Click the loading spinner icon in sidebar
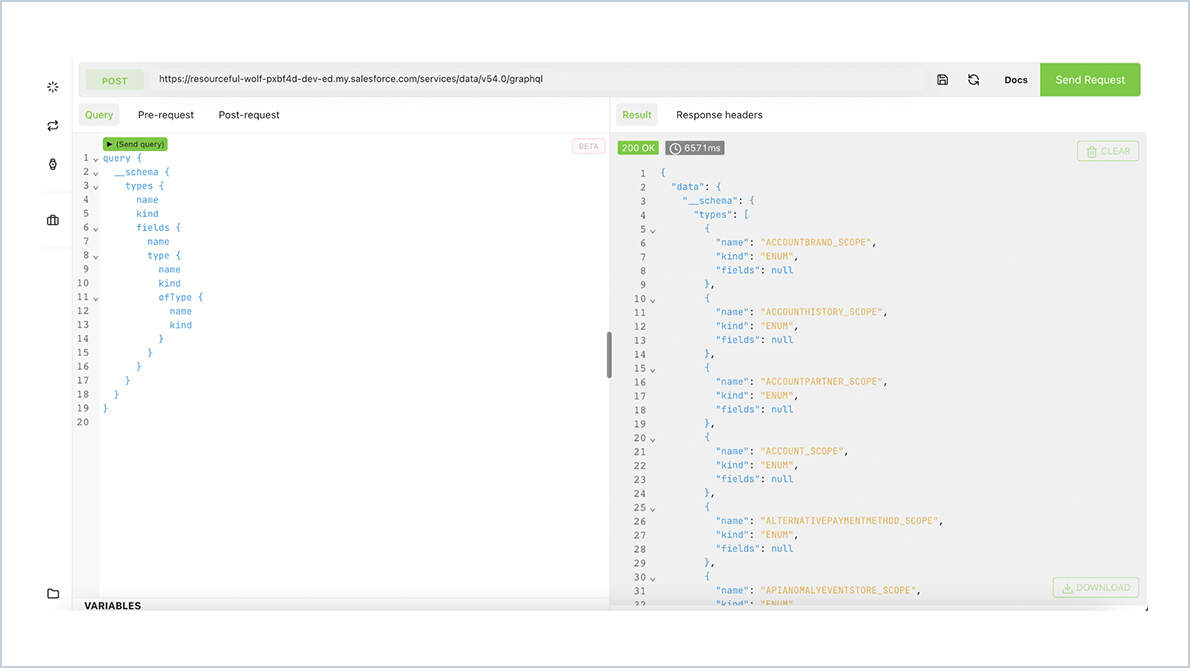 coord(53,87)
